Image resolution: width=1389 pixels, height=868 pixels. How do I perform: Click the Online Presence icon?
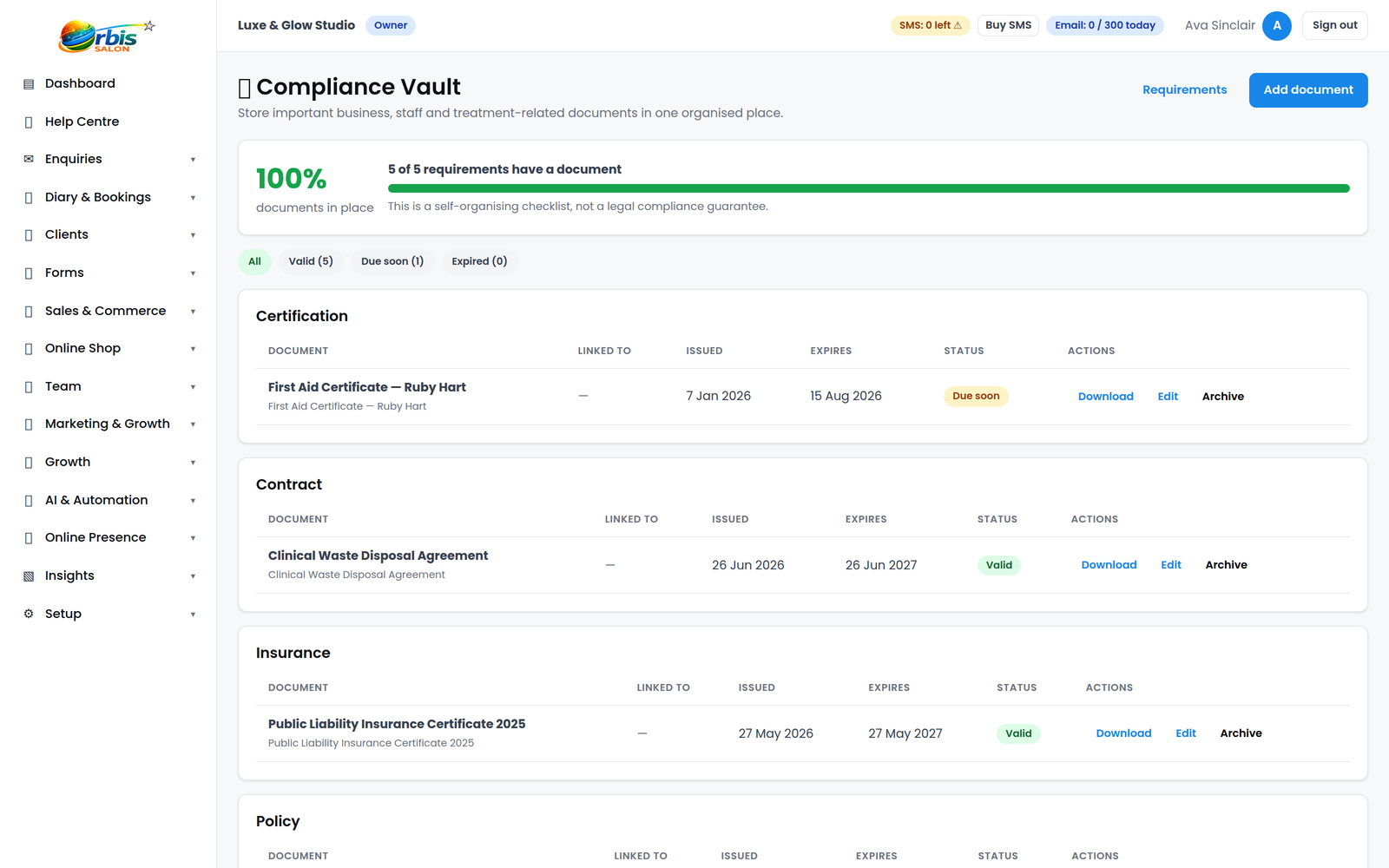pos(29,538)
